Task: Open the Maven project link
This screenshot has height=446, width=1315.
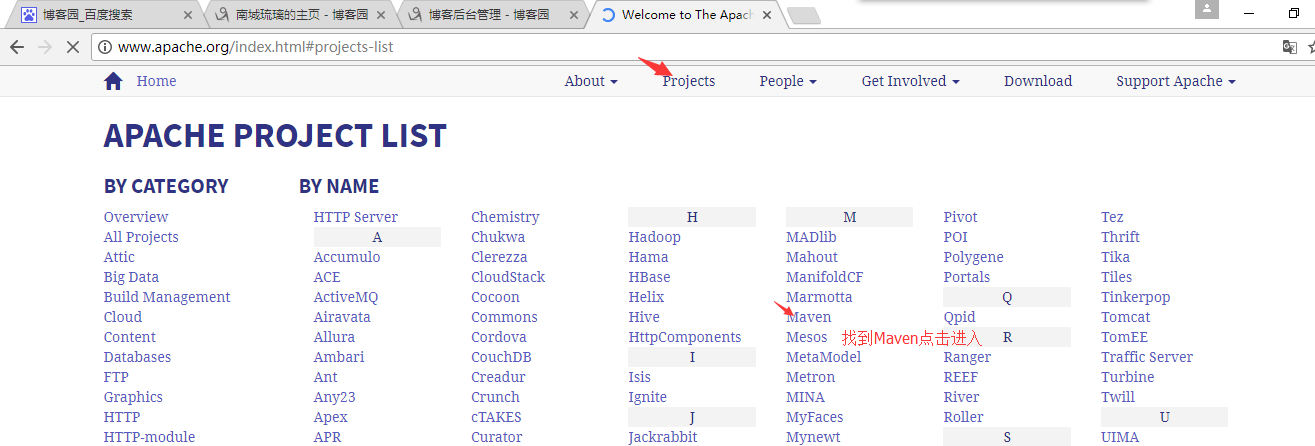Action: point(809,317)
